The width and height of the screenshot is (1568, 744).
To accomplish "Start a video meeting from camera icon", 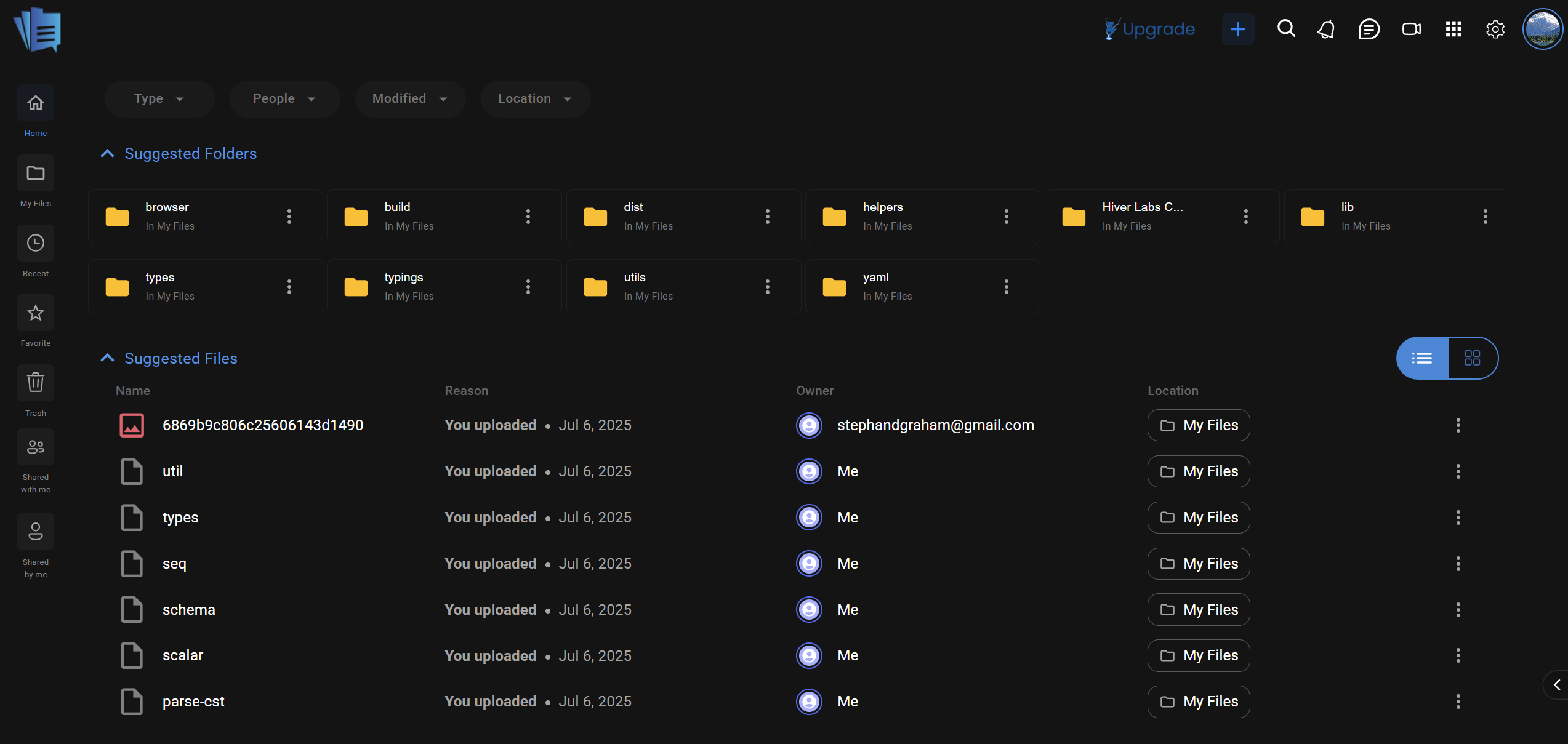I will (x=1411, y=29).
